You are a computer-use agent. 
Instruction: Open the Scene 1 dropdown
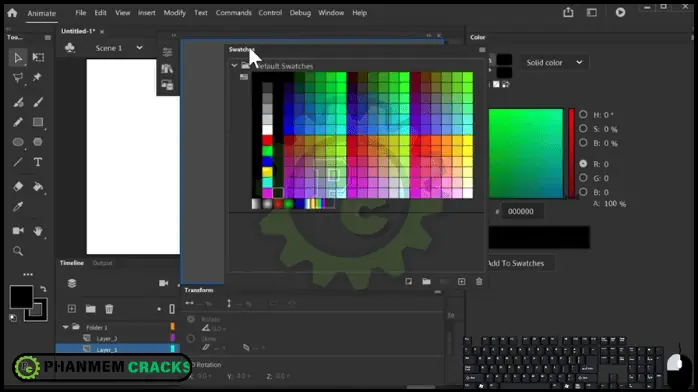pos(139,48)
